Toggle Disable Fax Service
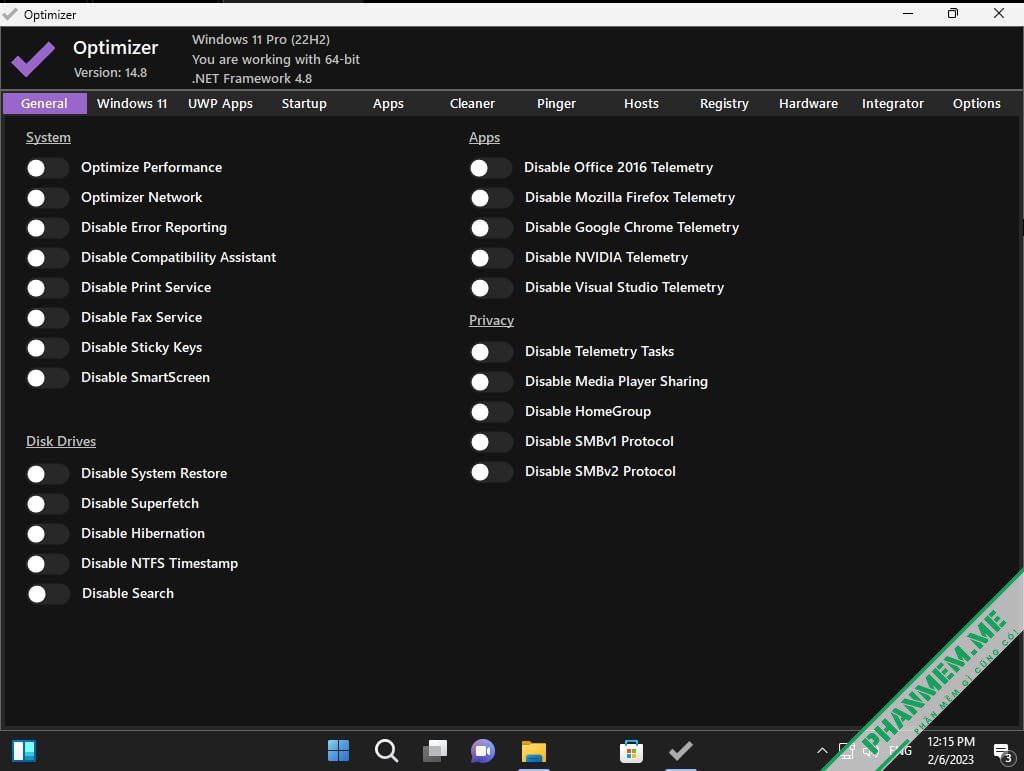The height and width of the screenshot is (771, 1024). point(47,318)
